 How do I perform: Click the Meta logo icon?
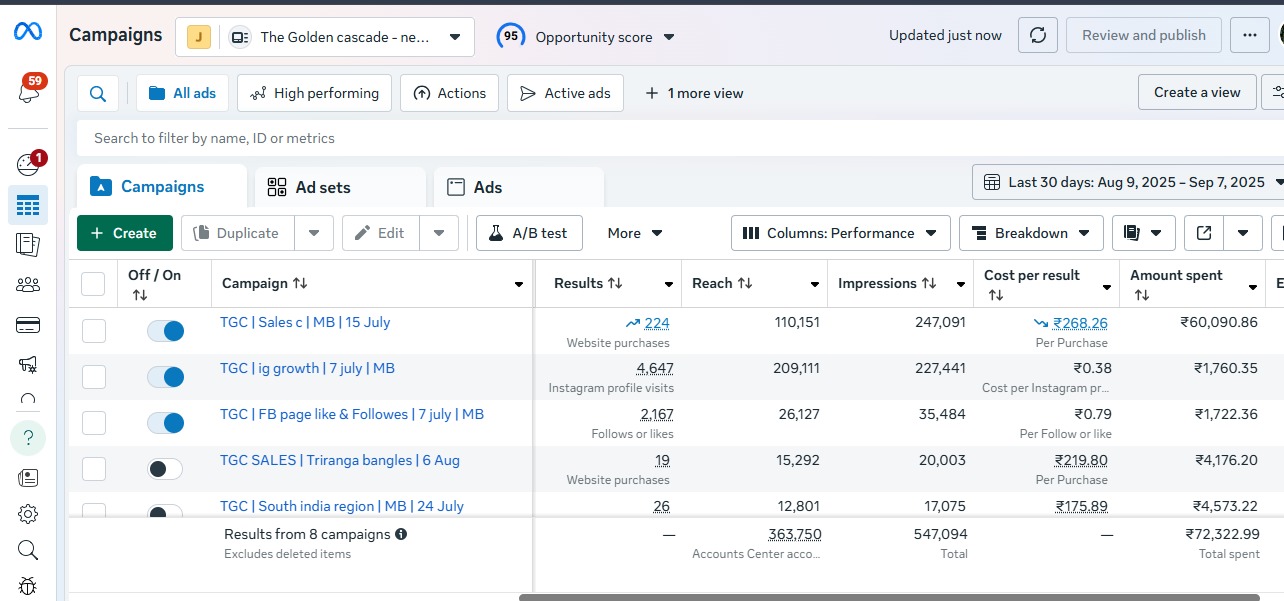[27, 32]
